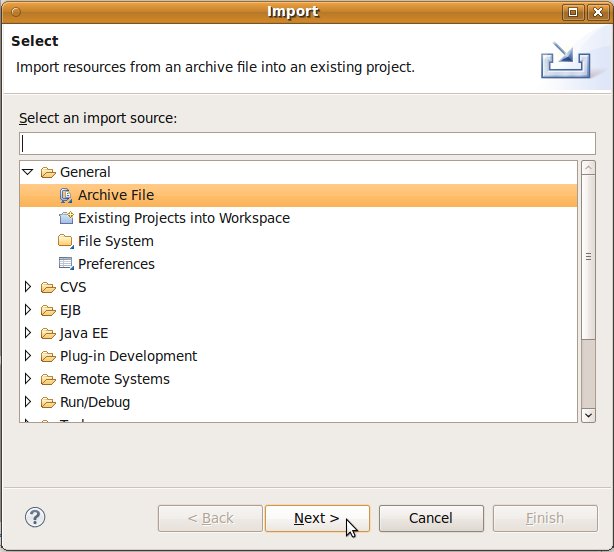This screenshot has width=614, height=552.
Task: Click the tree list scroll-down arrow
Action: (589, 412)
